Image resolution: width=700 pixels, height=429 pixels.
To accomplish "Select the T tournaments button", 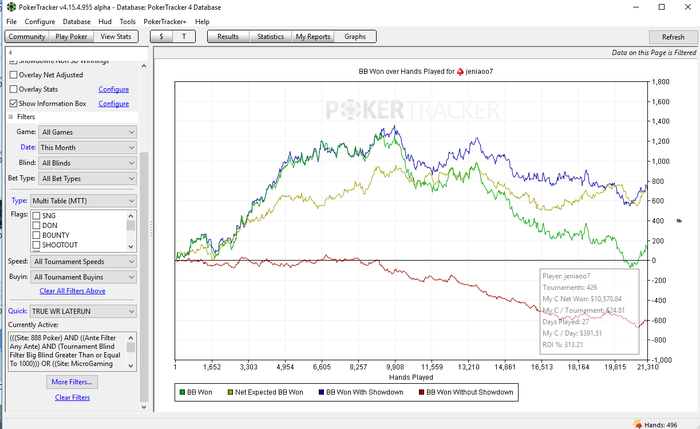I will (184, 37).
